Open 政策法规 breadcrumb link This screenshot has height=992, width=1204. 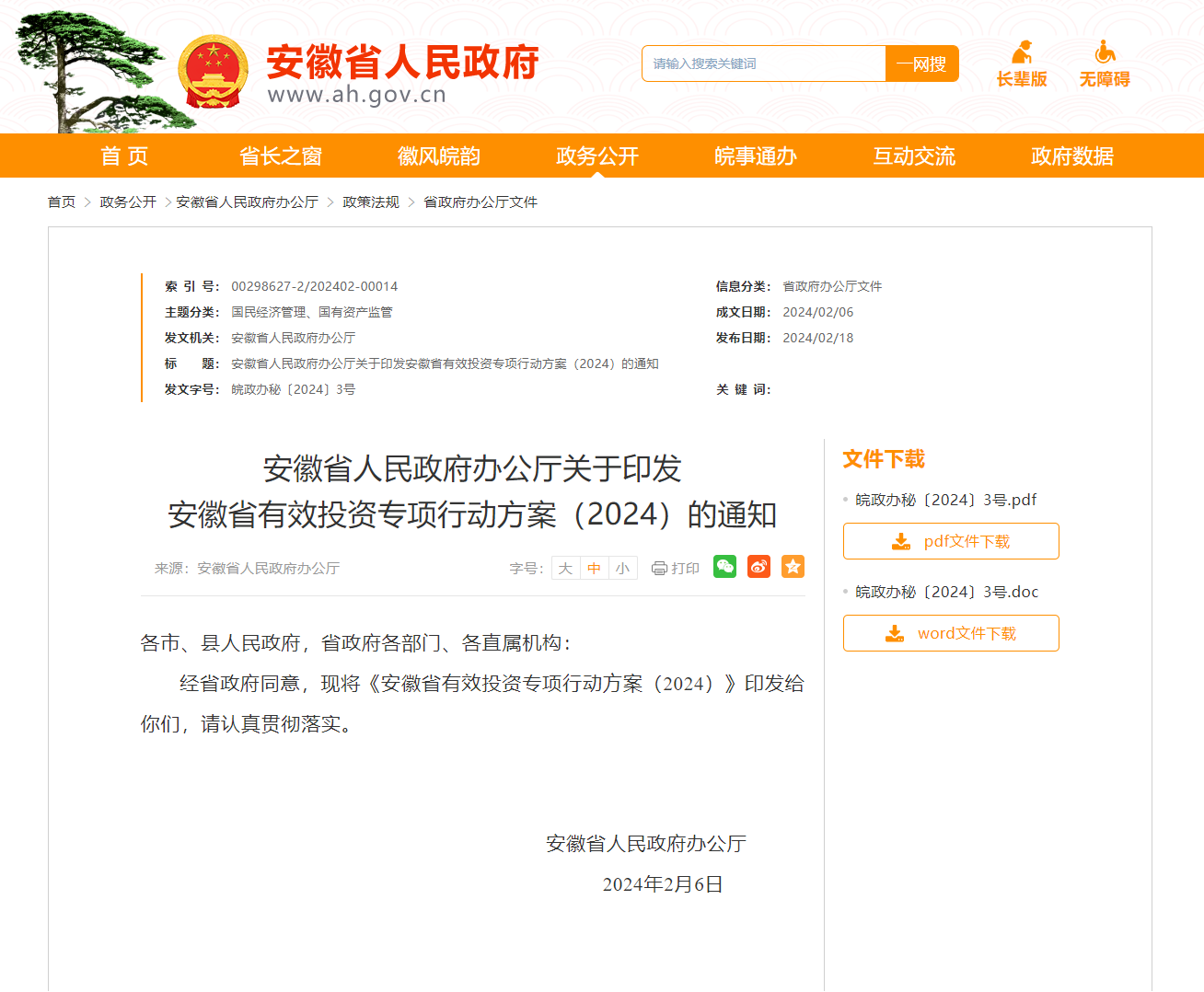click(371, 202)
